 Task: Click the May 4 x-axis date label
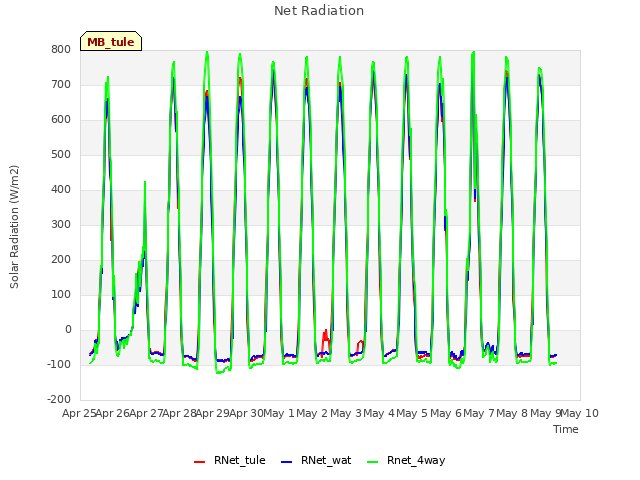(379, 413)
